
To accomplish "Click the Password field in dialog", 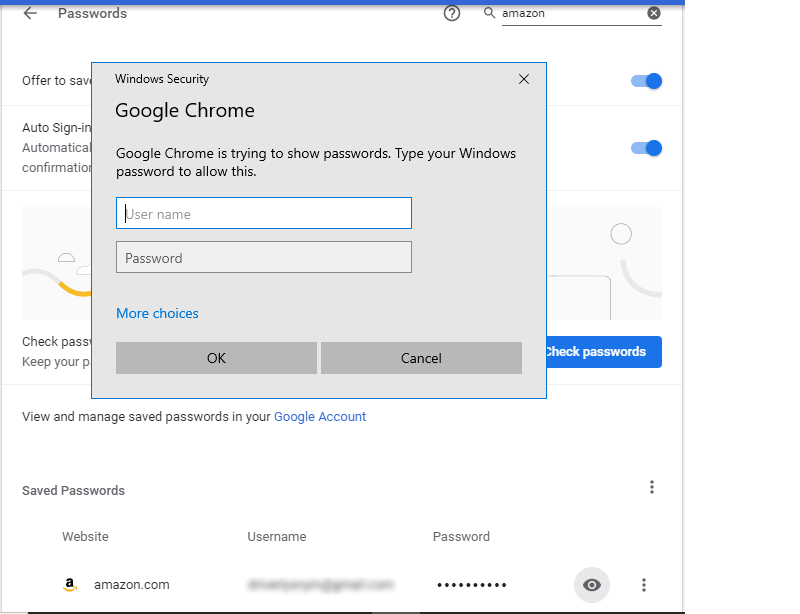I will pos(264,257).
